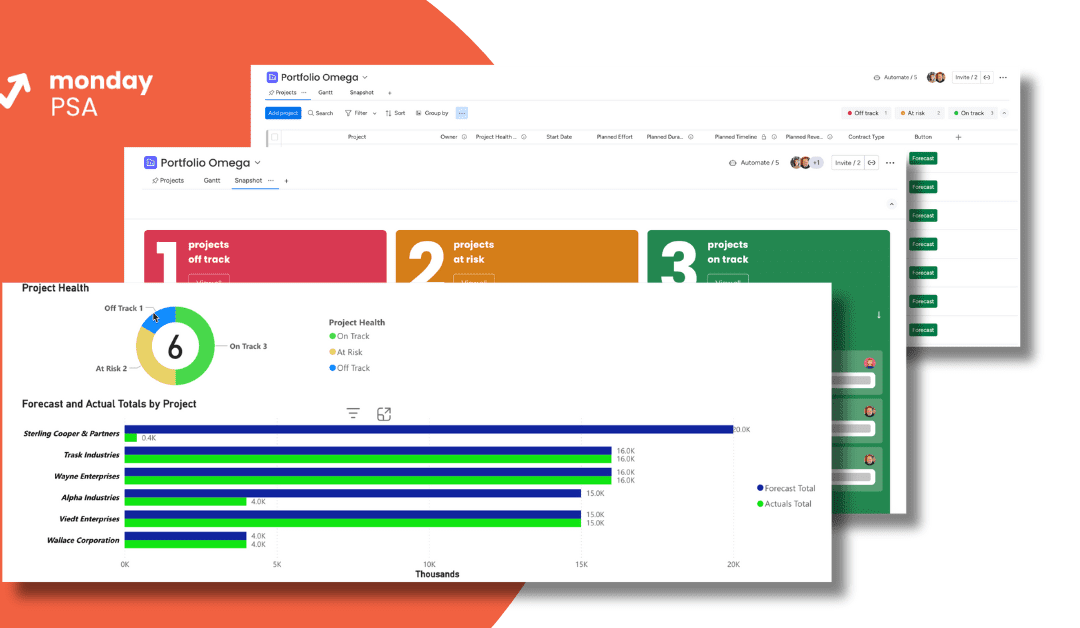Click the At Risk legend dot under Project Health
The width and height of the screenshot is (1080, 628).
(333, 352)
